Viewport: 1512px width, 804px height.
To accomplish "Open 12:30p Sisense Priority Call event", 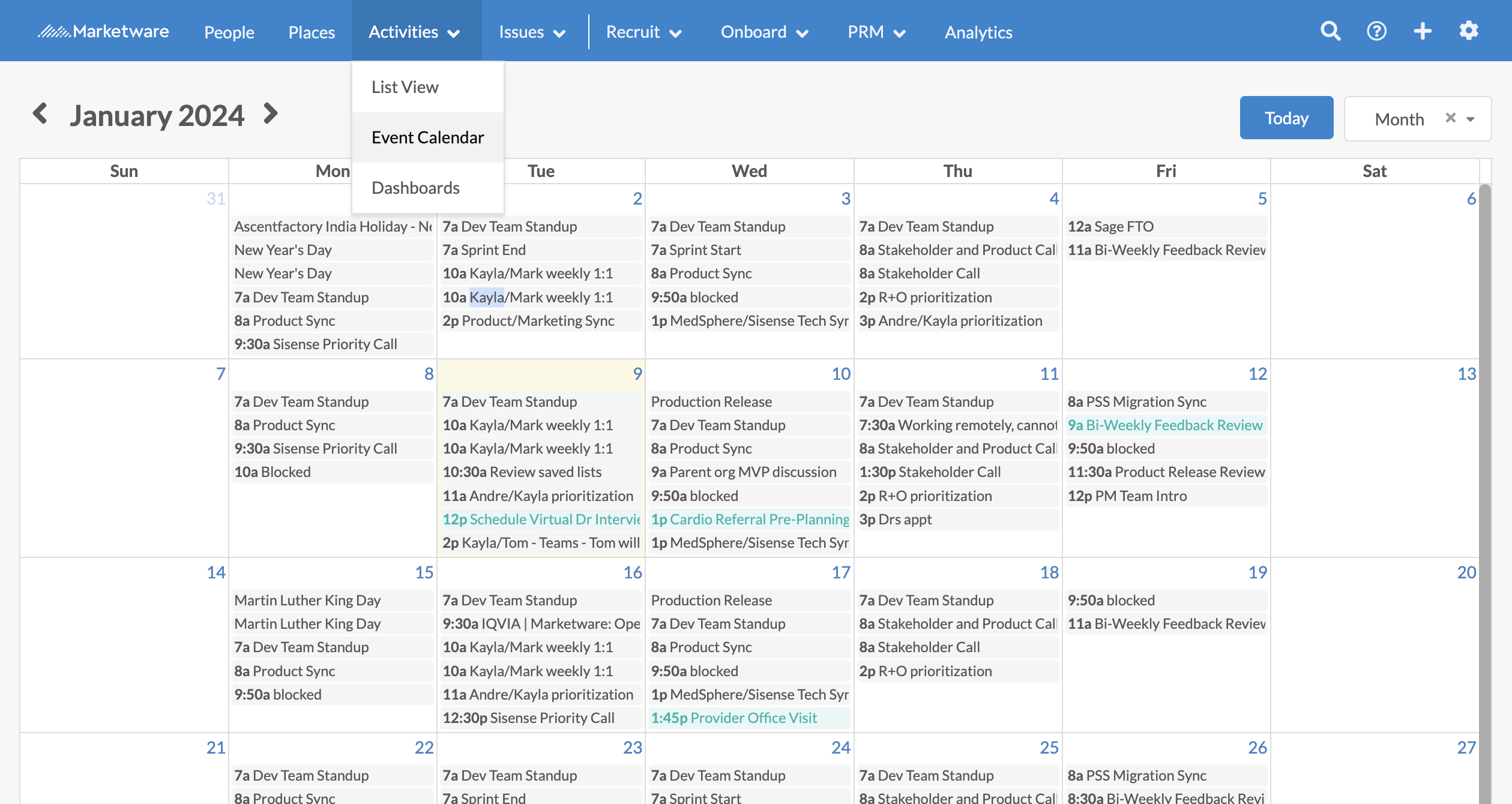I will click(541, 718).
